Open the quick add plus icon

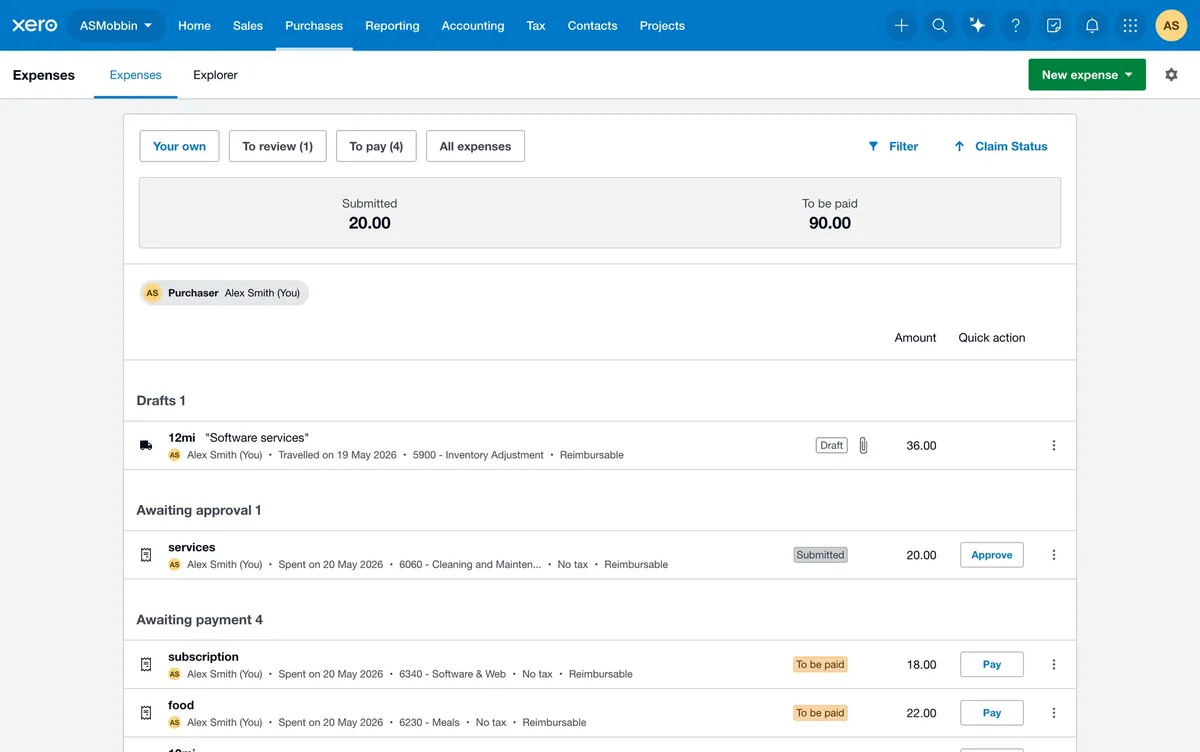901,26
